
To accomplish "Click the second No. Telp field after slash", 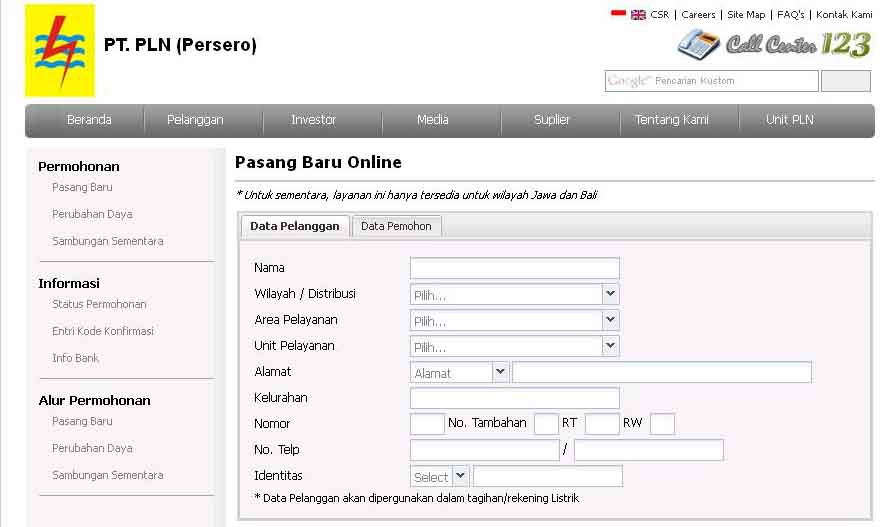I will (x=649, y=450).
